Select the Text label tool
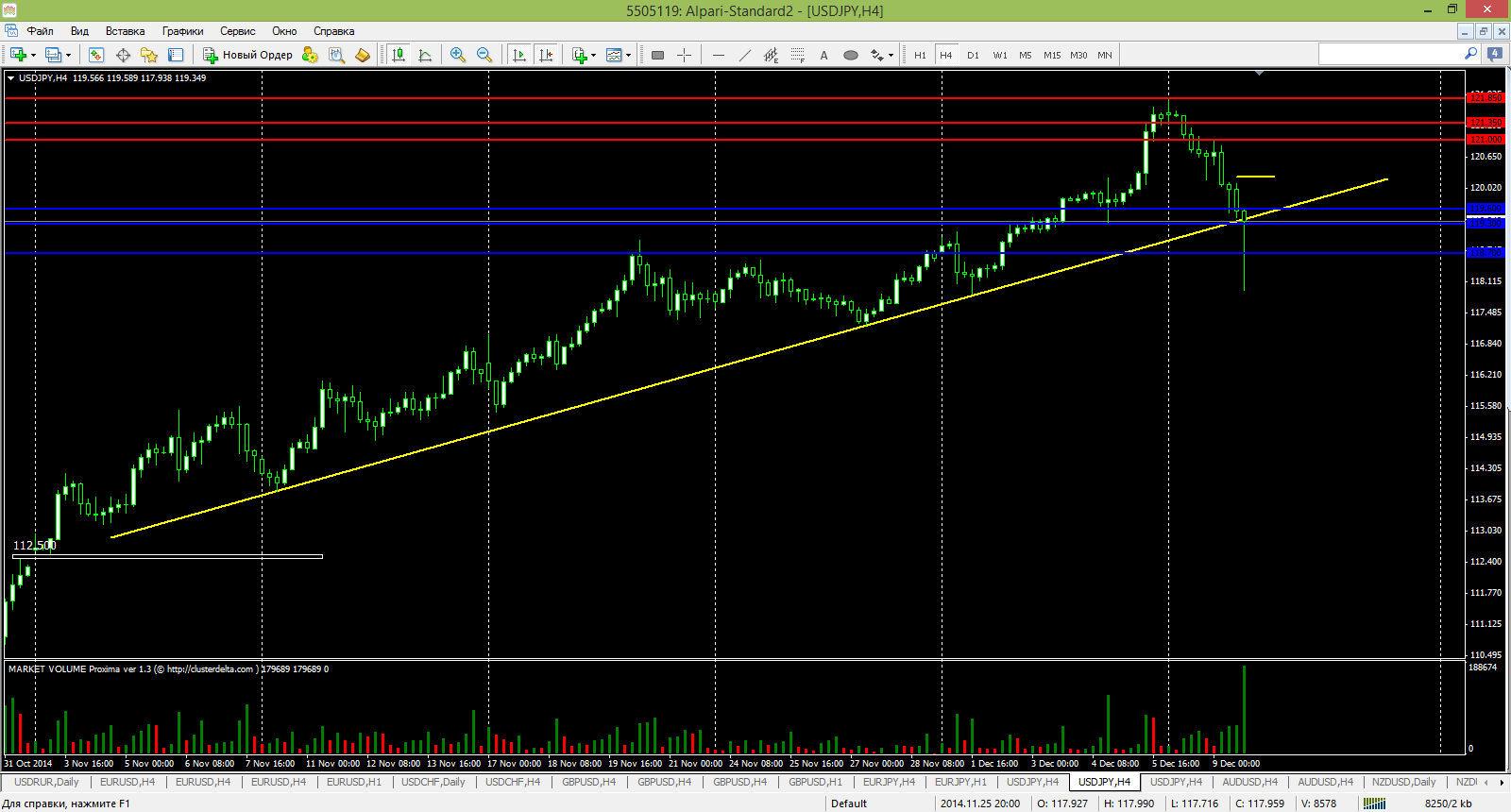This screenshot has height=812, width=1511. tap(824, 55)
